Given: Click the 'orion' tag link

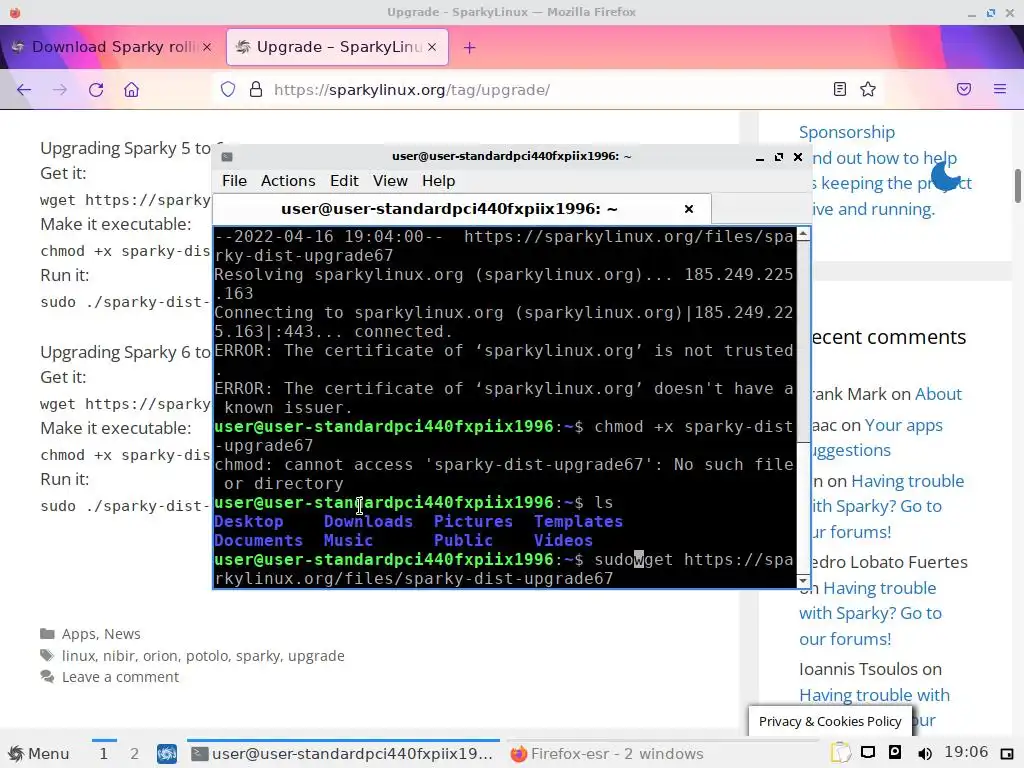Looking at the screenshot, I should click(x=160, y=656).
